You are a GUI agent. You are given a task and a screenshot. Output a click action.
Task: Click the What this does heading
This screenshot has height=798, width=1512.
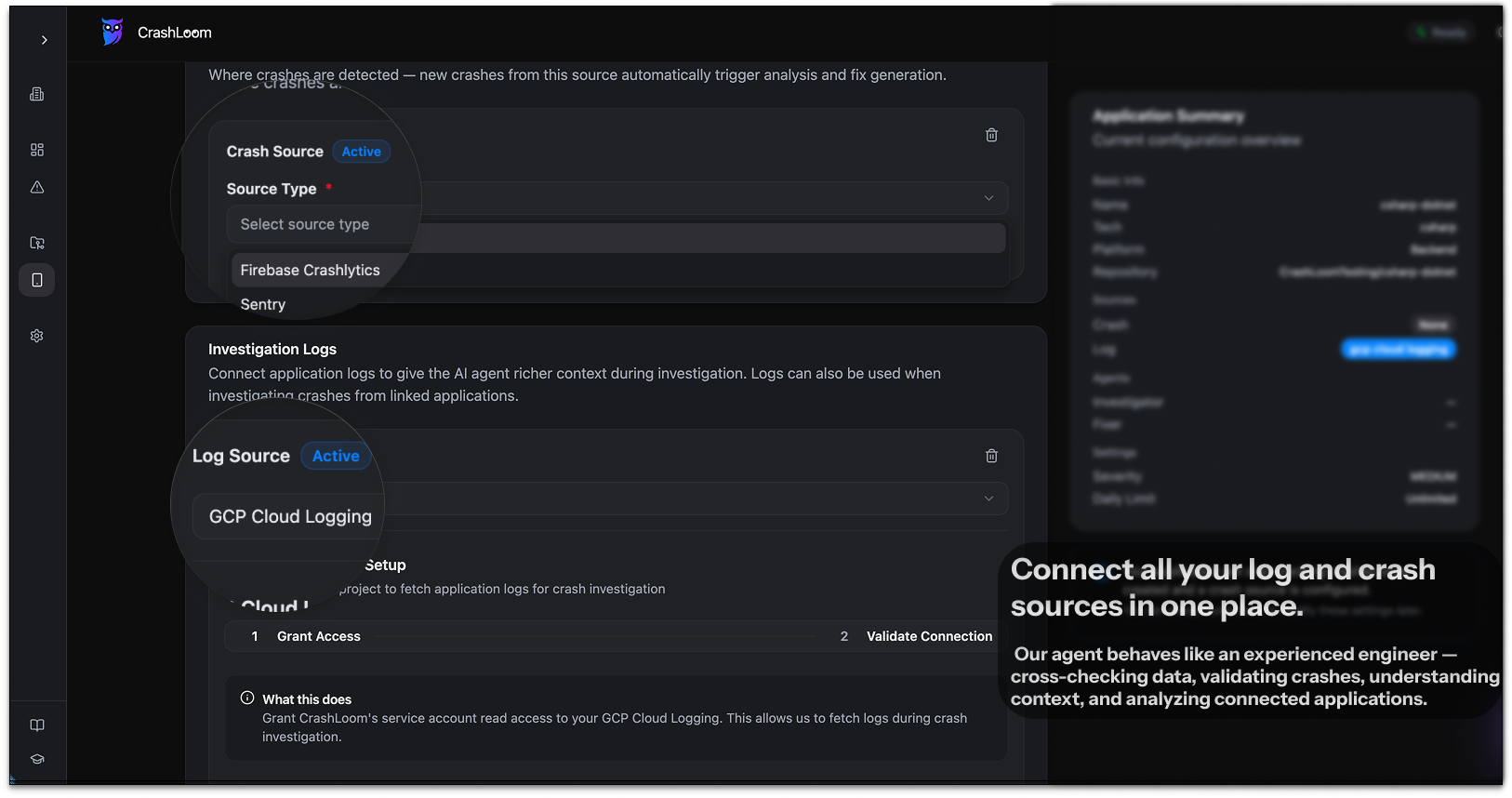(x=307, y=699)
